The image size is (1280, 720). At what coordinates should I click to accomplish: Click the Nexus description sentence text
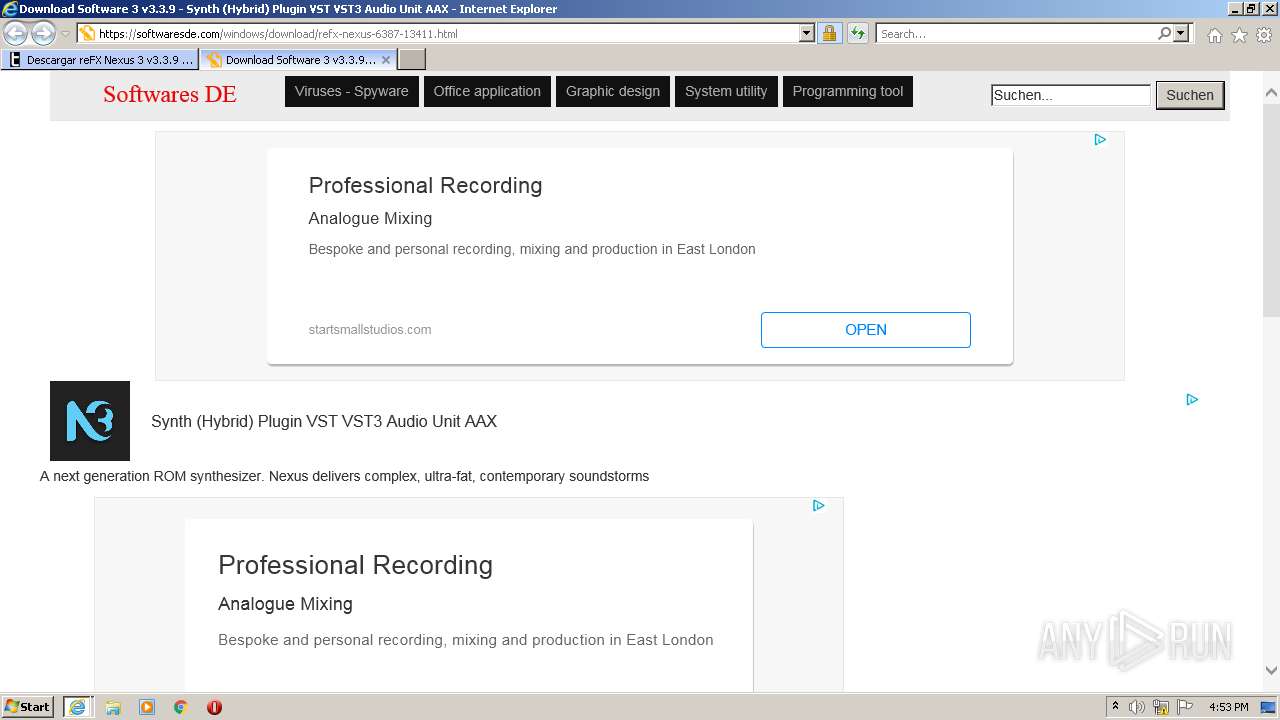point(344,476)
